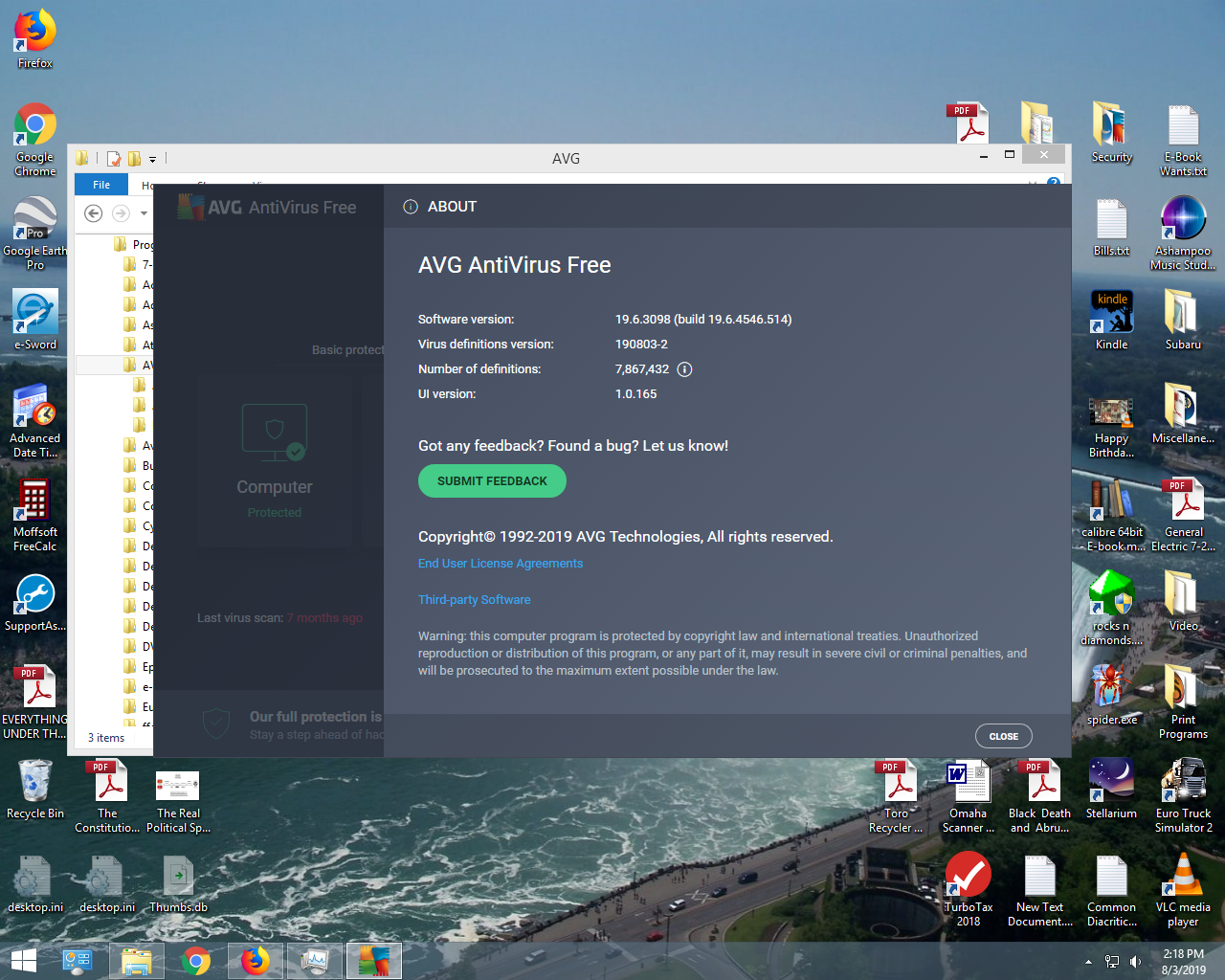Open the explorer help question mark icon

coord(1053,182)
